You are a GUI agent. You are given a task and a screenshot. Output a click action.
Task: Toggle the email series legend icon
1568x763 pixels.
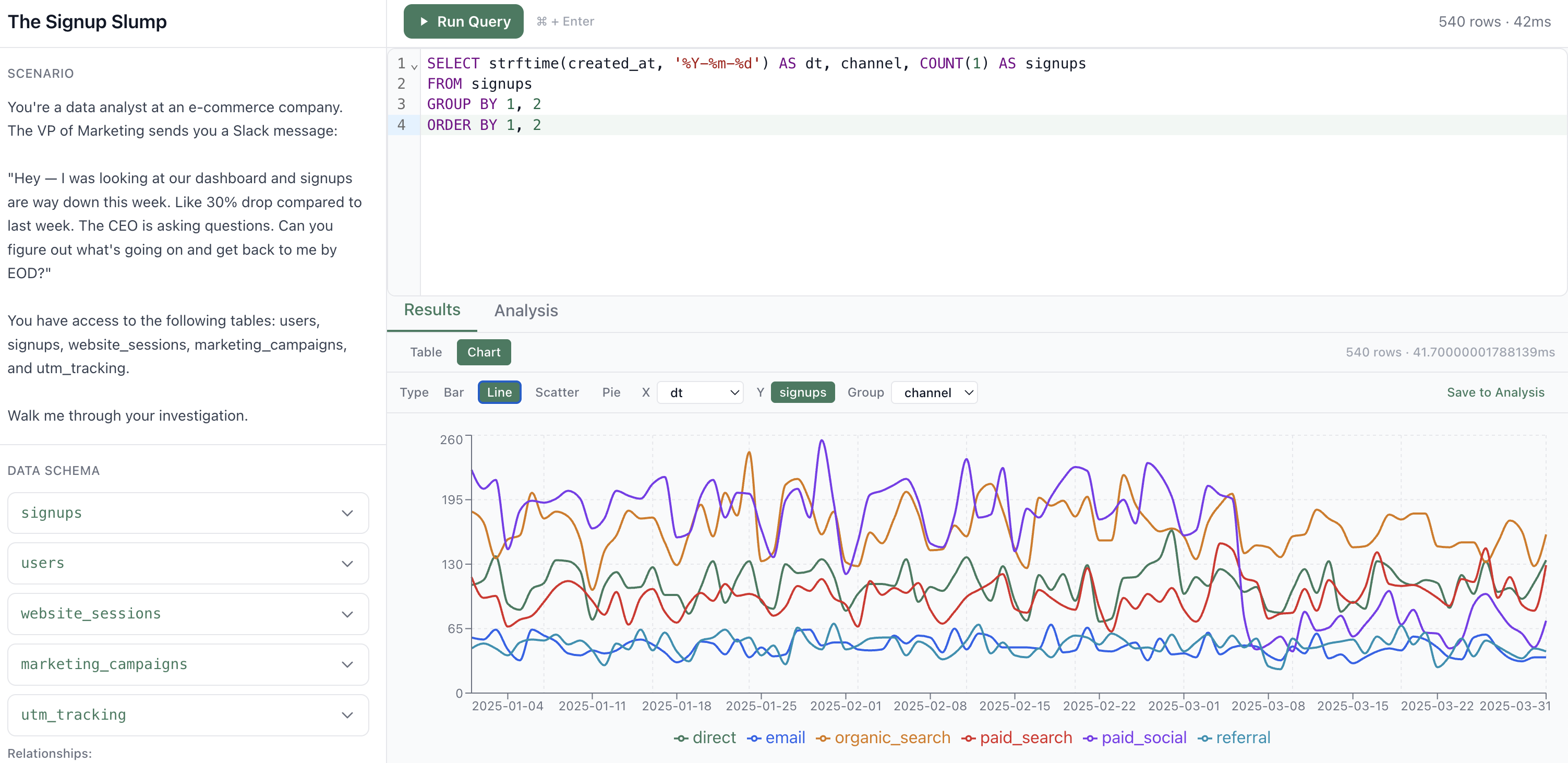(x=754, y=737)
